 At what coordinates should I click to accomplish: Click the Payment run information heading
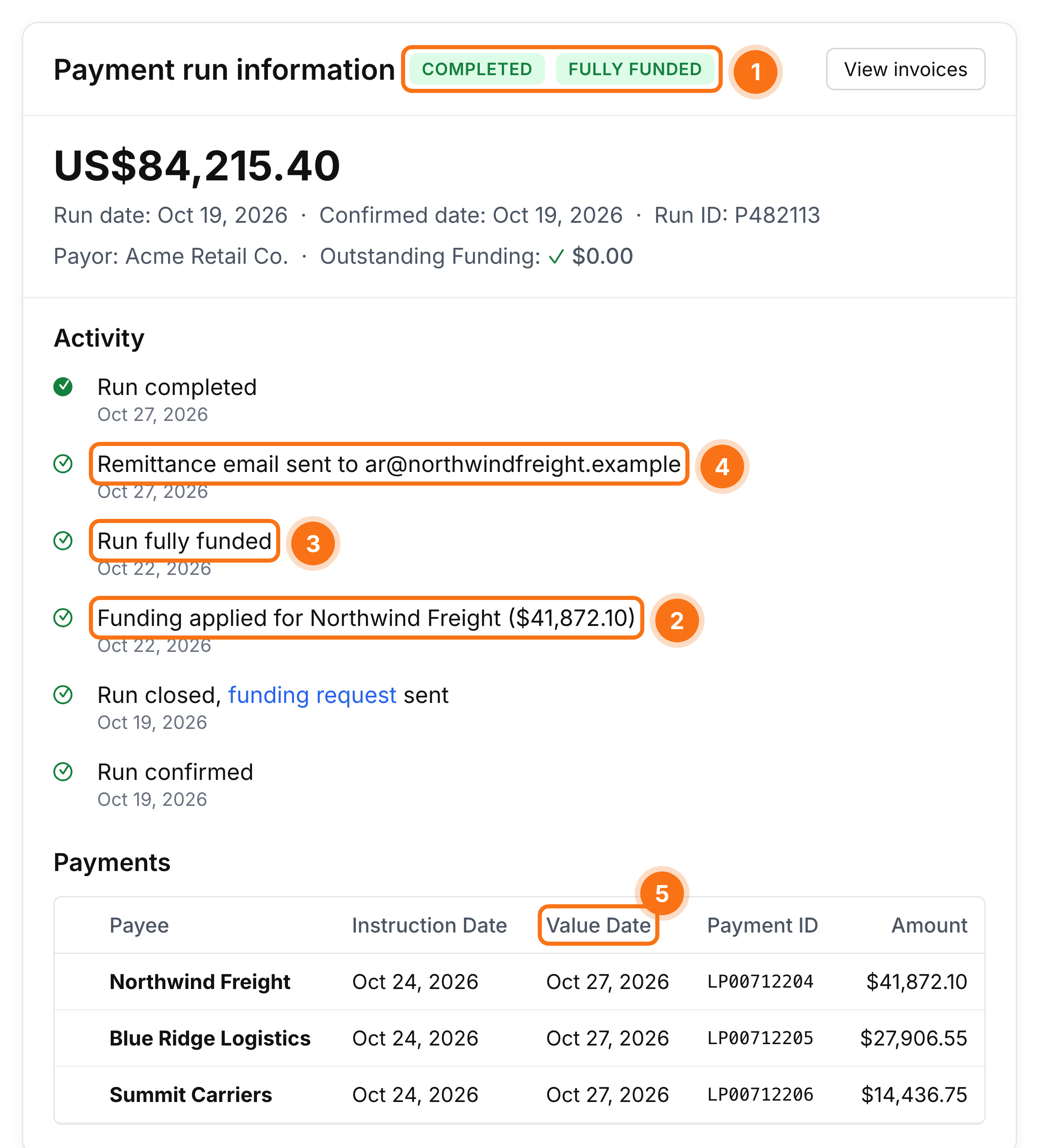(224, 69)
